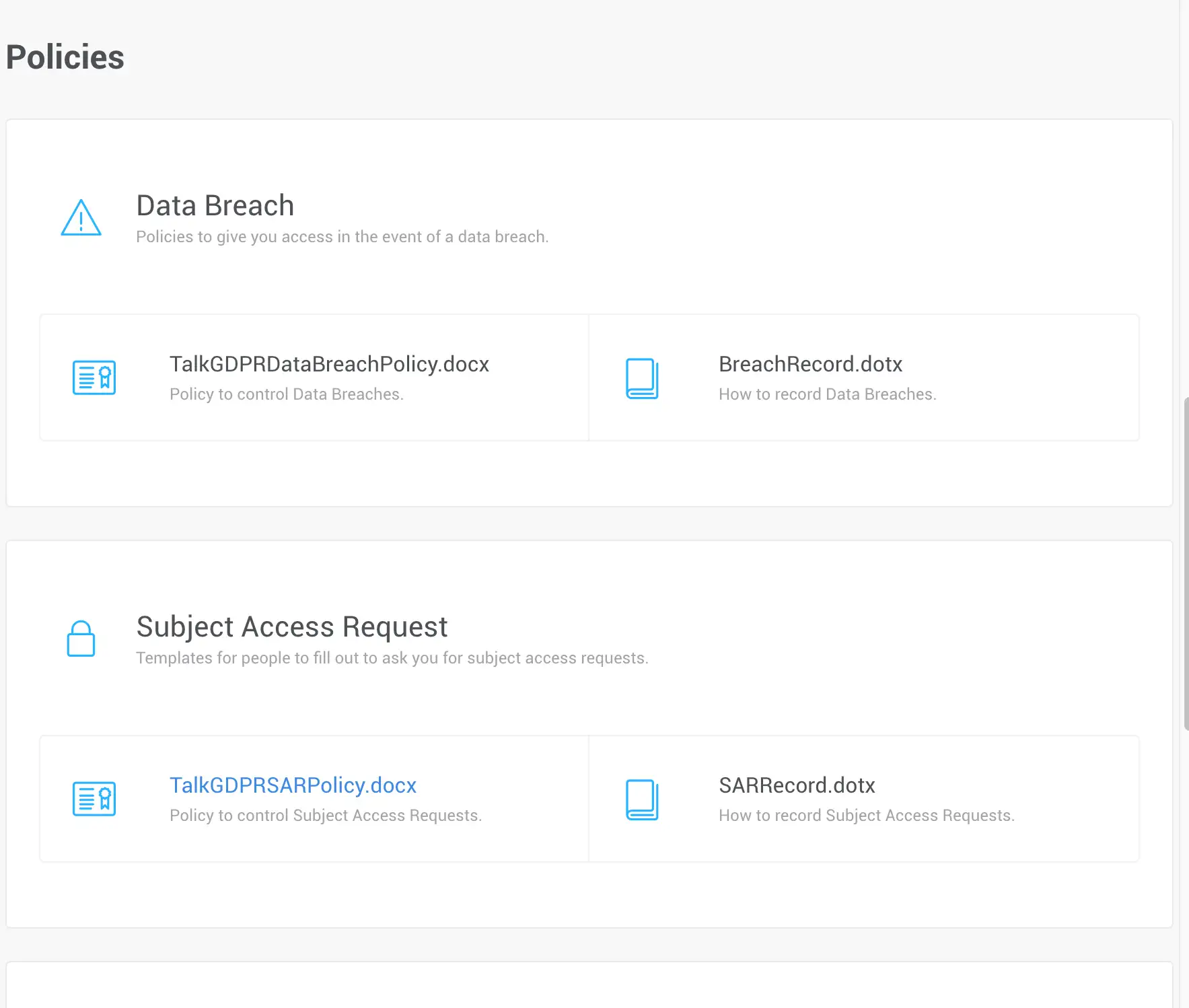Click the 'Templates for people to fill out' subtitle
1189x1008 pixels.
(392, 658)
